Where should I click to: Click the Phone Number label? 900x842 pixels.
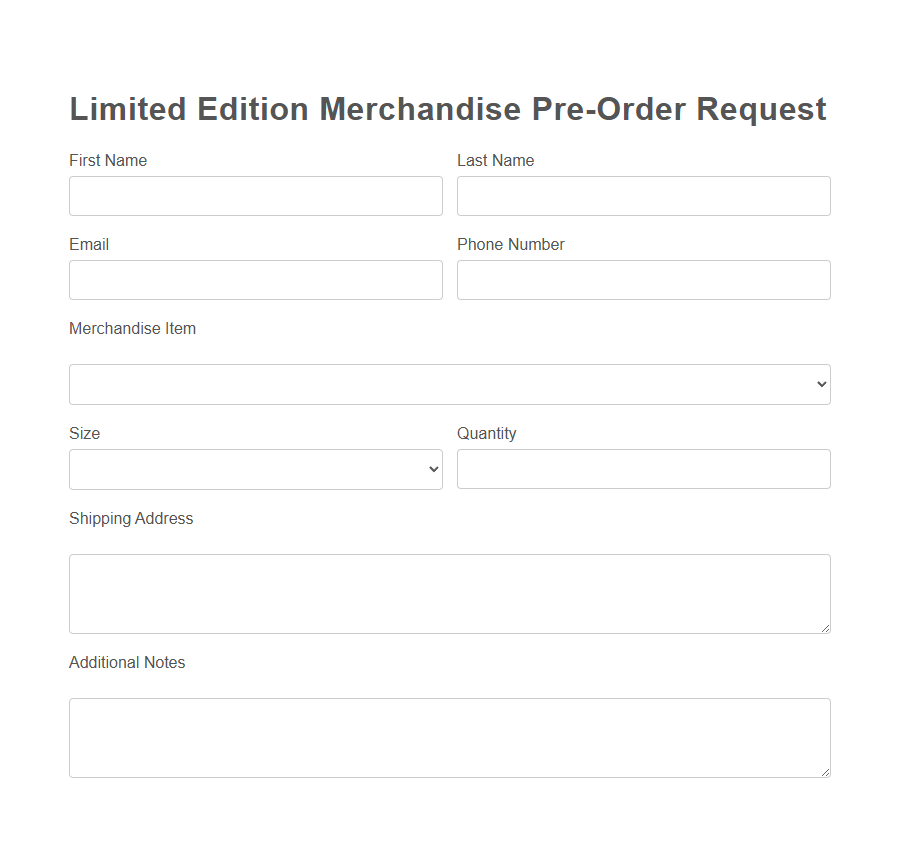pyautogui.click(x=510, y=244)
